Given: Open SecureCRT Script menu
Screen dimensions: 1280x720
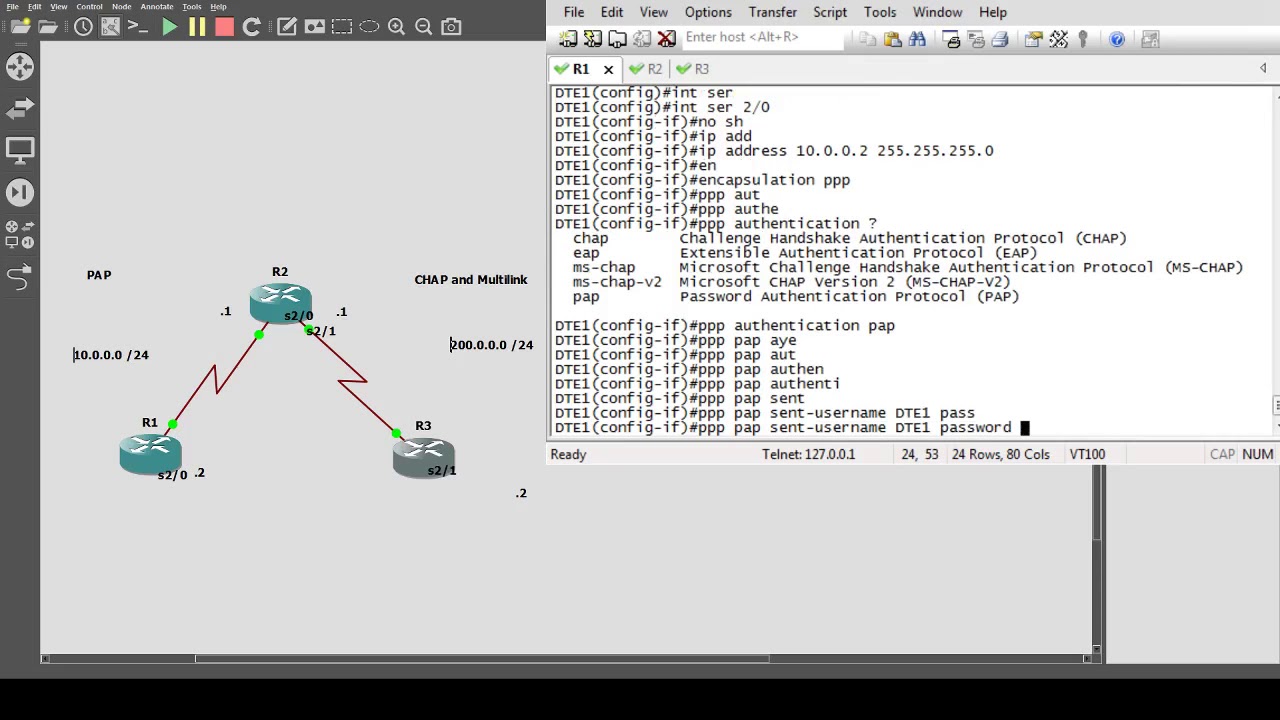Looking at the screenshot, I should coord(830,12).
